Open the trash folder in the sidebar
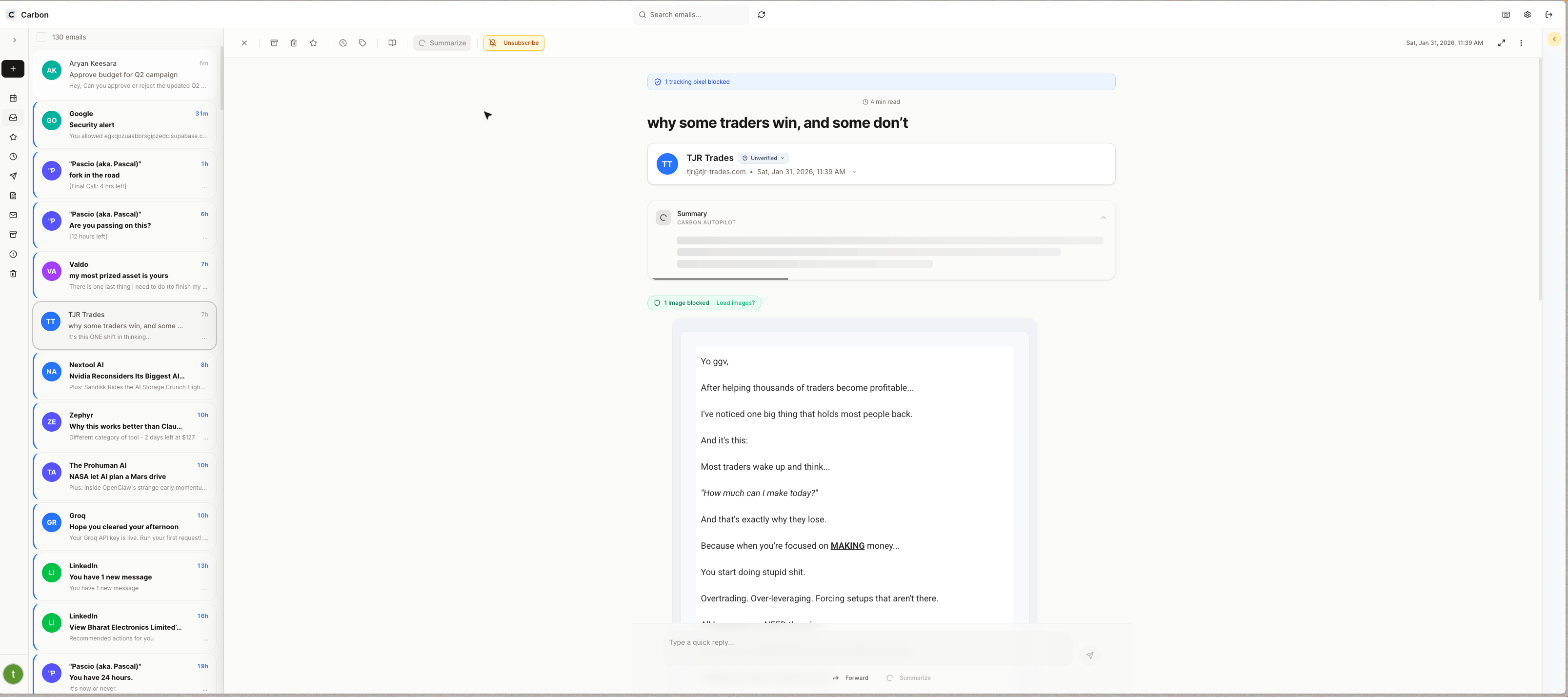 pyautogui.click(x=13, y=273)
